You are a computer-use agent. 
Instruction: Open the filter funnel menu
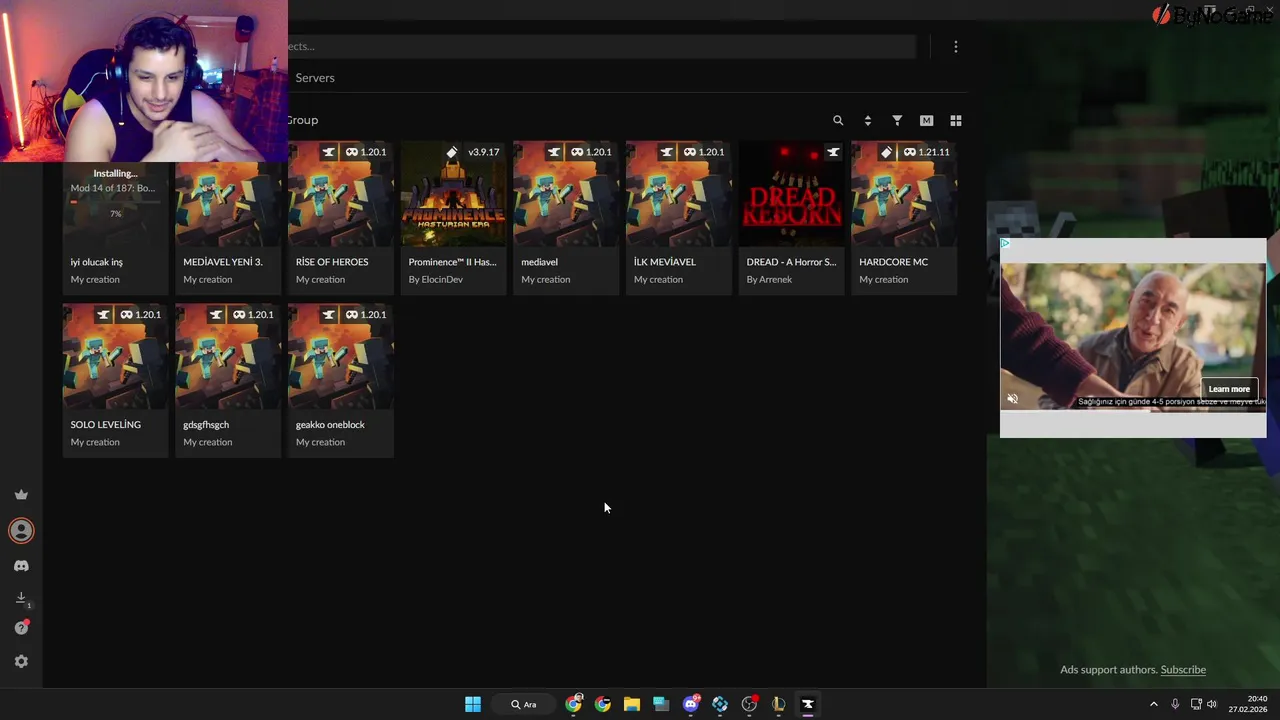(897, 120)
